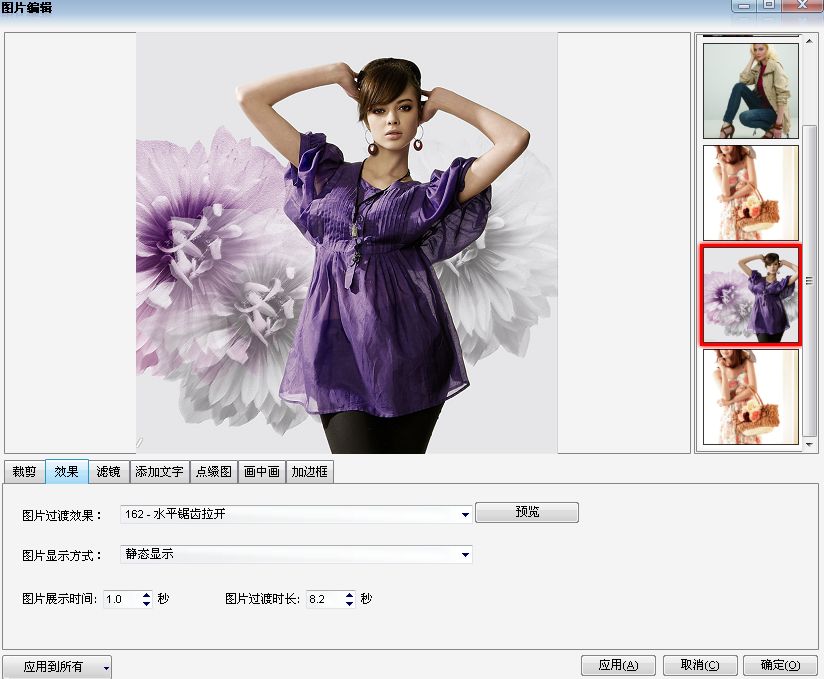The image size is (824, 679).
Task: Increase 图片展示时间 with the up arrow
Action: coord(147,595)
